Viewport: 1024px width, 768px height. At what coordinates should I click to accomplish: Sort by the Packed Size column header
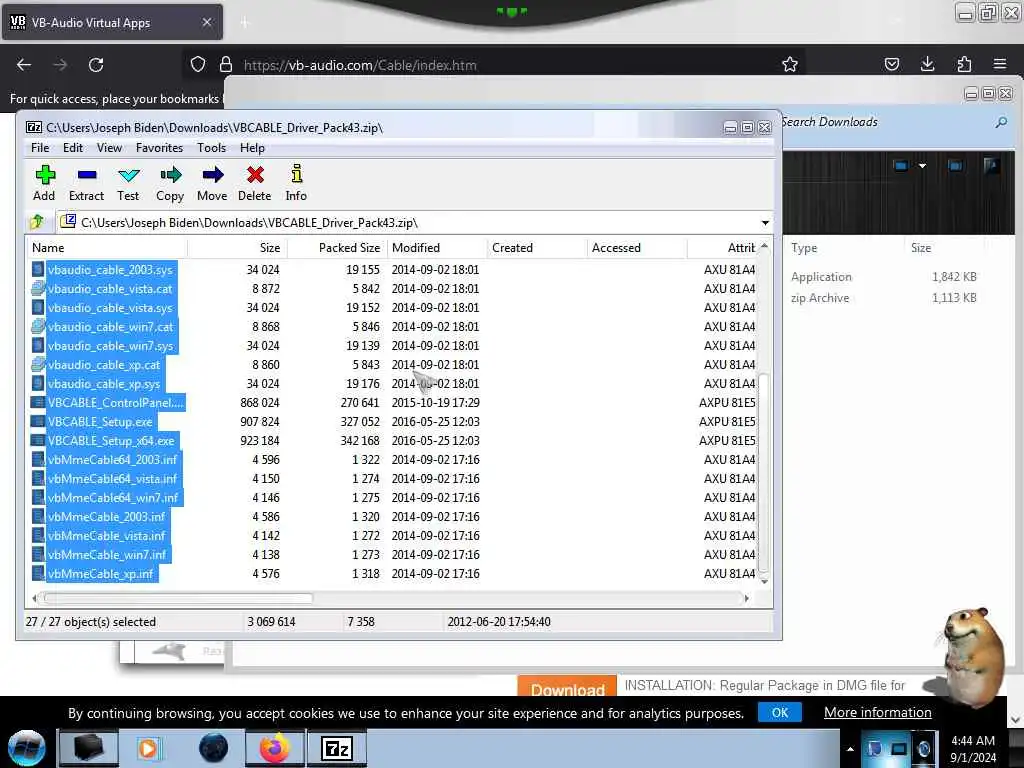(337, 248)
